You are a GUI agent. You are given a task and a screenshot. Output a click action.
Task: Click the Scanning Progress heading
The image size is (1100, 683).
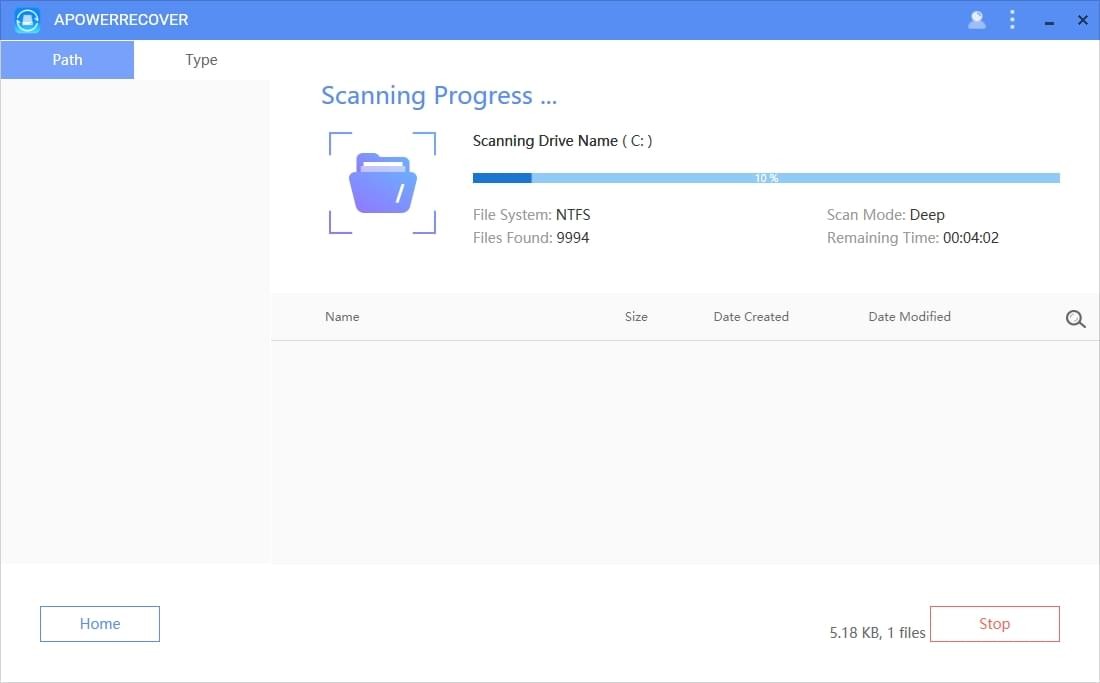coord(438,95)
